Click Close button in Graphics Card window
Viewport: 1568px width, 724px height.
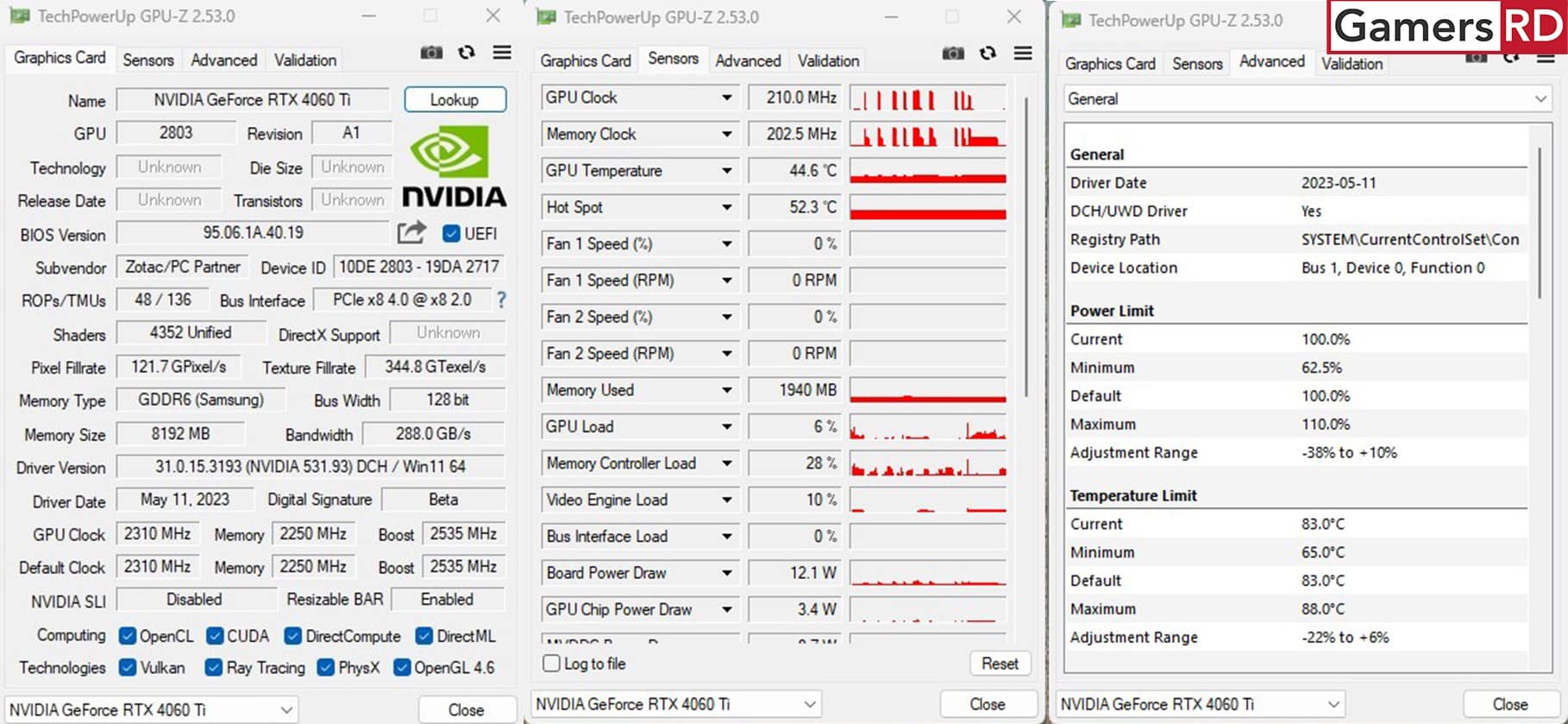[466, 709]
